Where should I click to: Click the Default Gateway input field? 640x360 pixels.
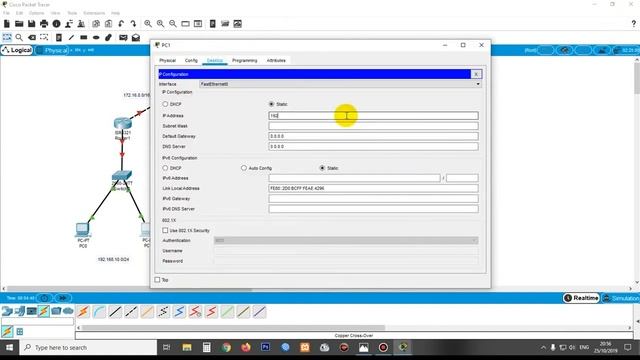[373, 136]
